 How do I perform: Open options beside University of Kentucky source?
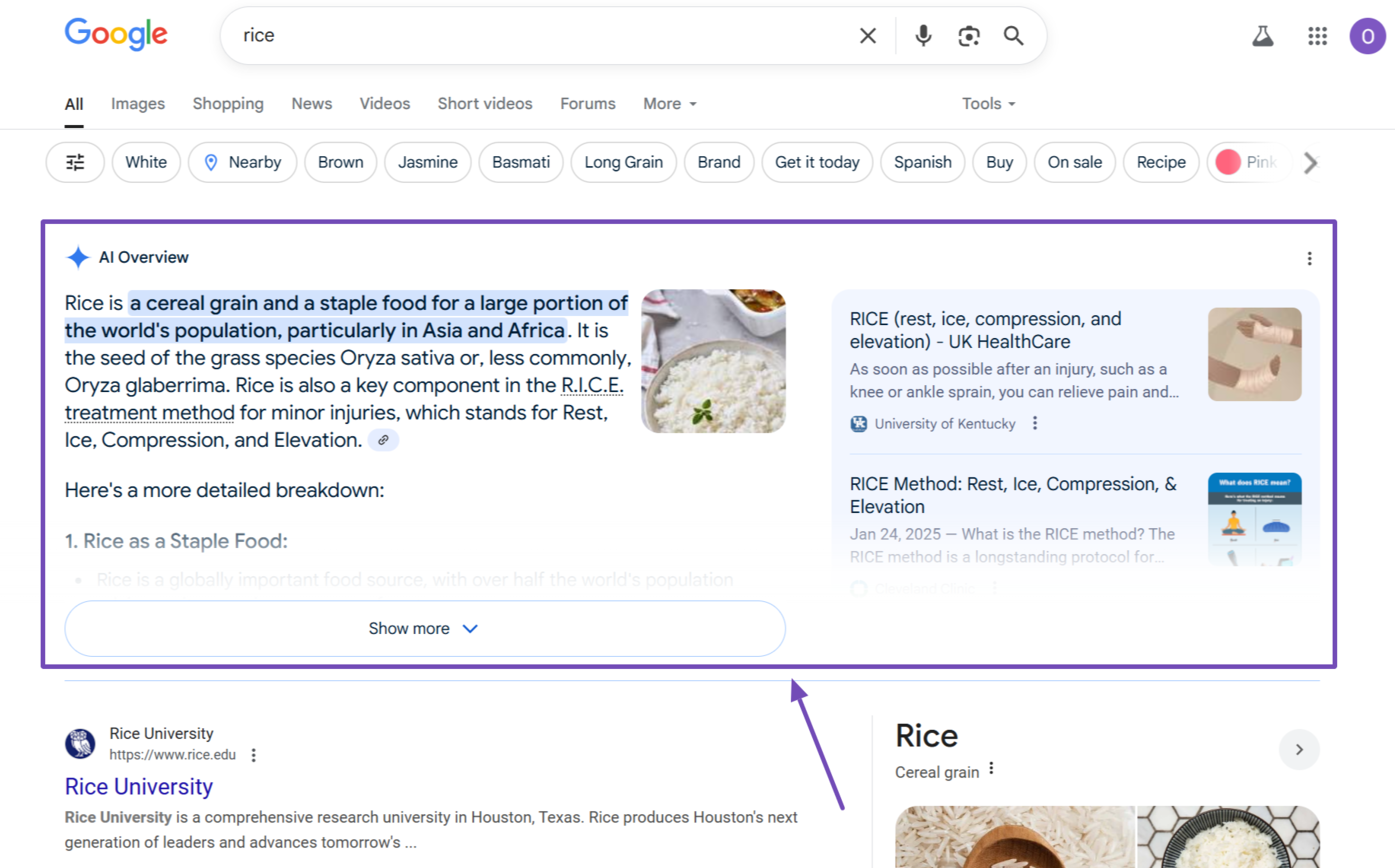pos(1034,424)
